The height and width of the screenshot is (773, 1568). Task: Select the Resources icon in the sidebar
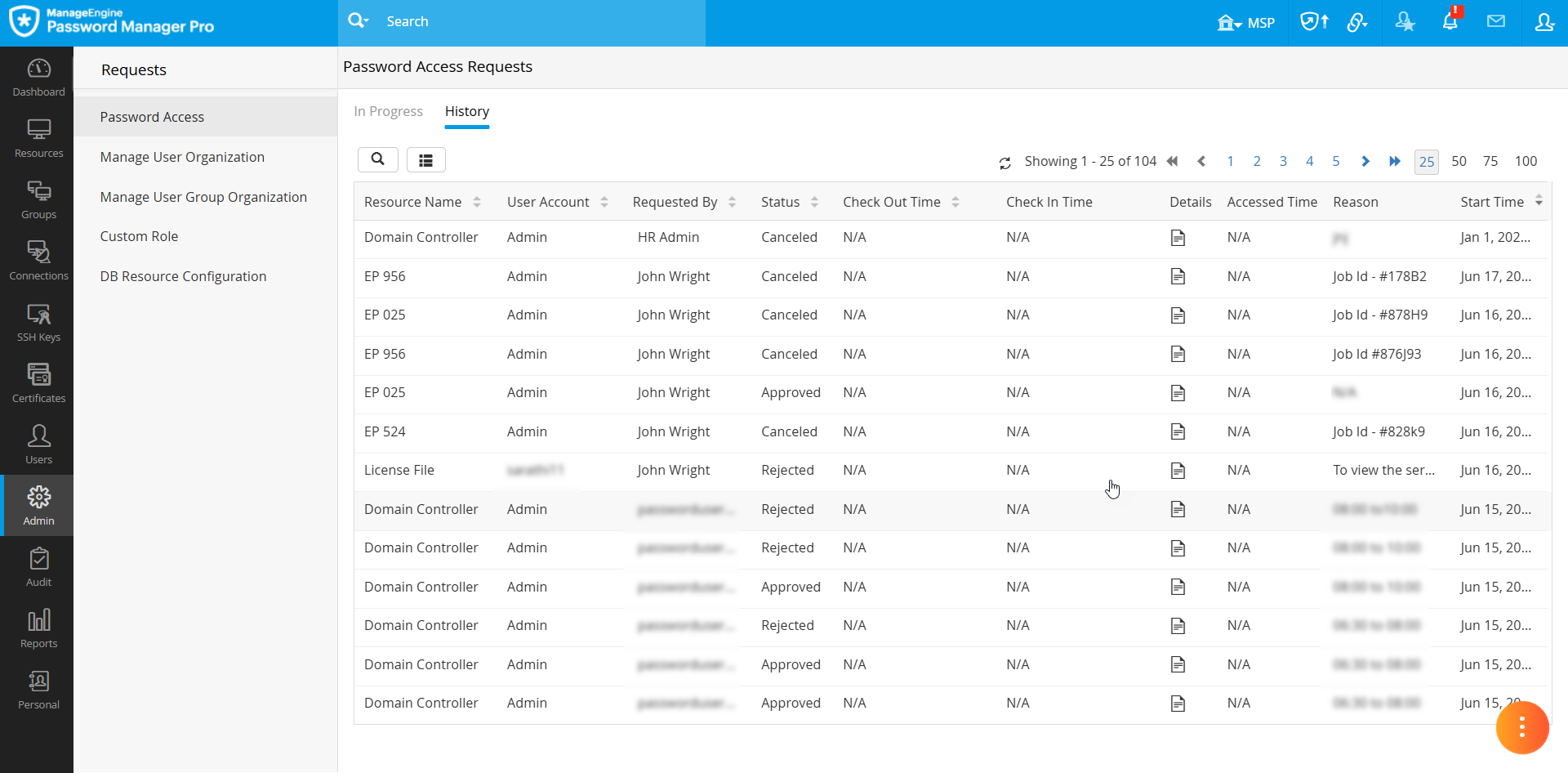(38, 137)
